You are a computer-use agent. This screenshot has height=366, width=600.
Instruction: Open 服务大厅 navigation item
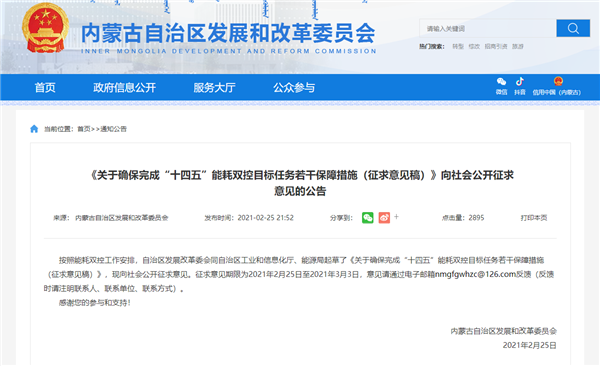point(214,88)
